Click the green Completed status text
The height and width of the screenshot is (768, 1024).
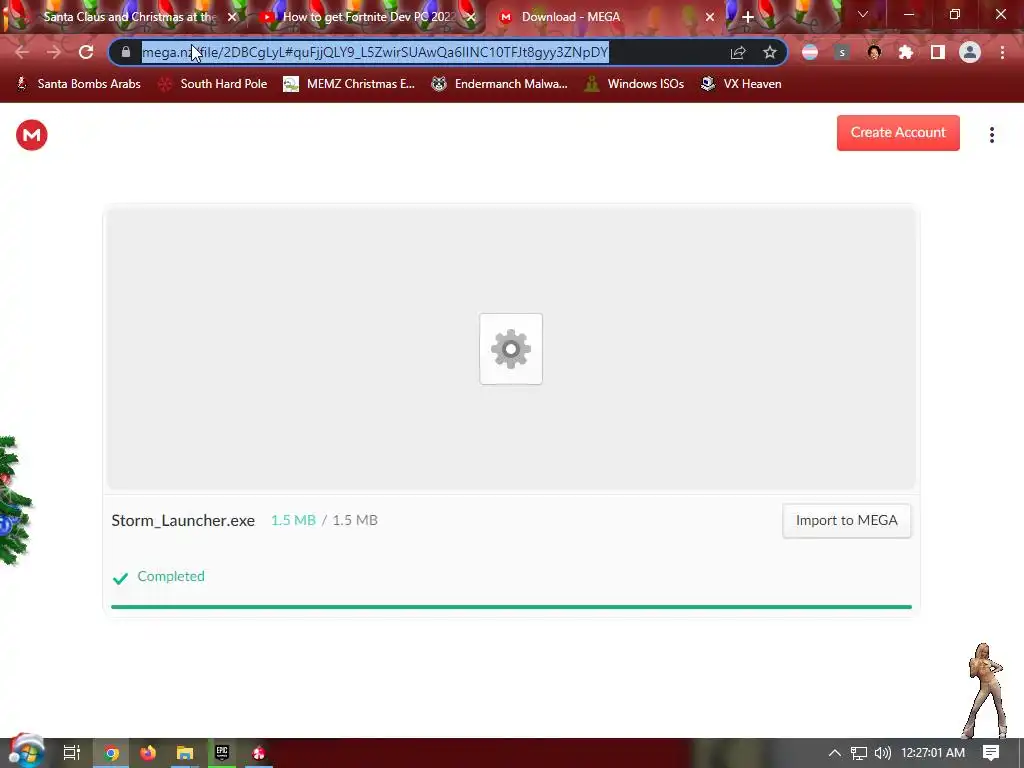(x=170, y=576)
